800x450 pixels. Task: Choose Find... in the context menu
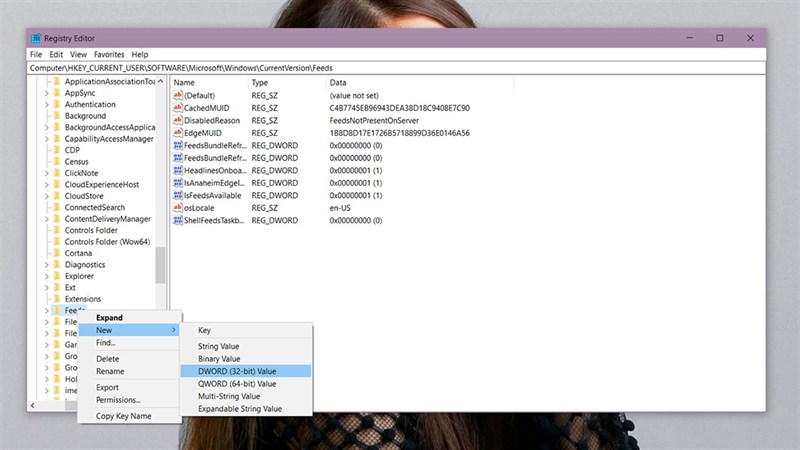coord(130,342)
